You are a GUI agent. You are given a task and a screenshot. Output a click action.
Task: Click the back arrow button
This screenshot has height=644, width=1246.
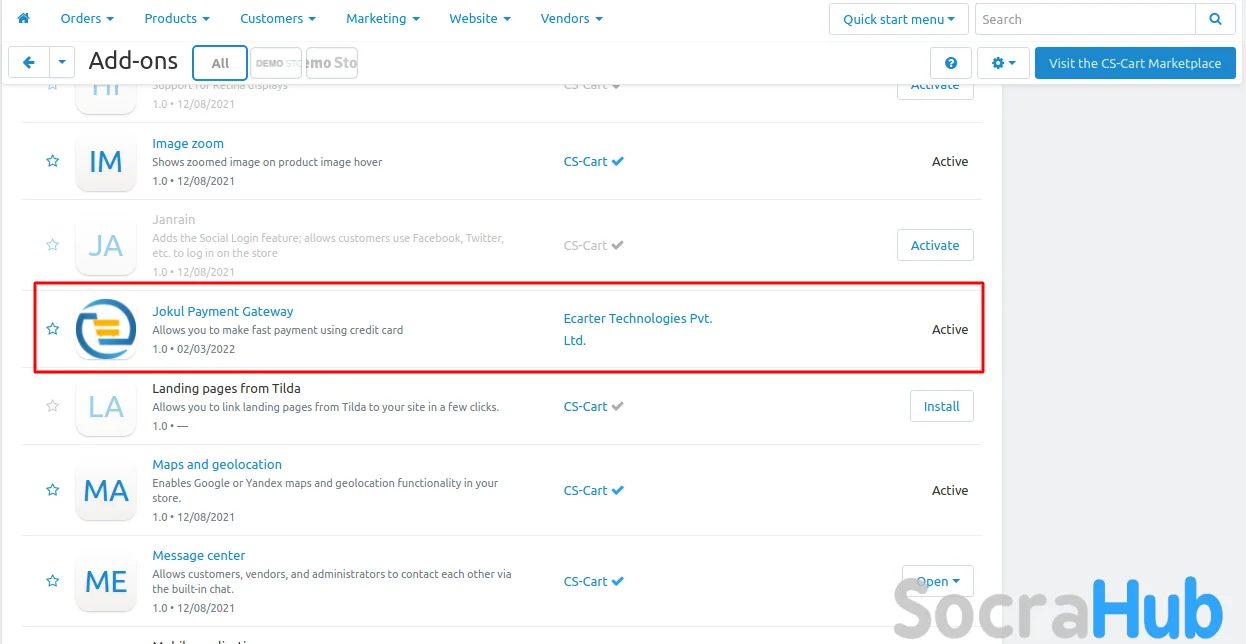[28, 63]
